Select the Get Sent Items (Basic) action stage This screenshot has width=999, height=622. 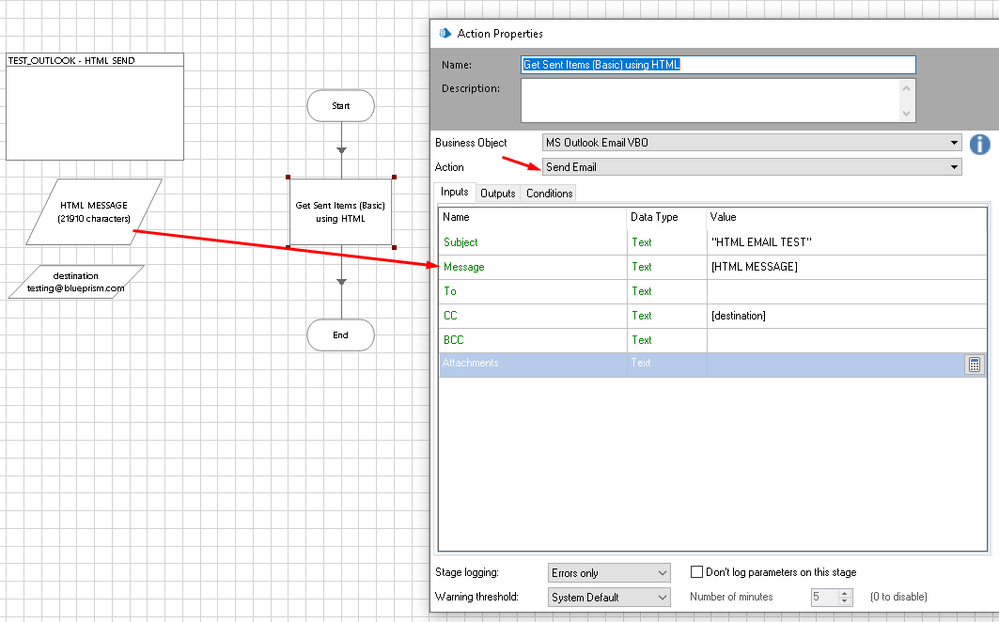[341, 212]
